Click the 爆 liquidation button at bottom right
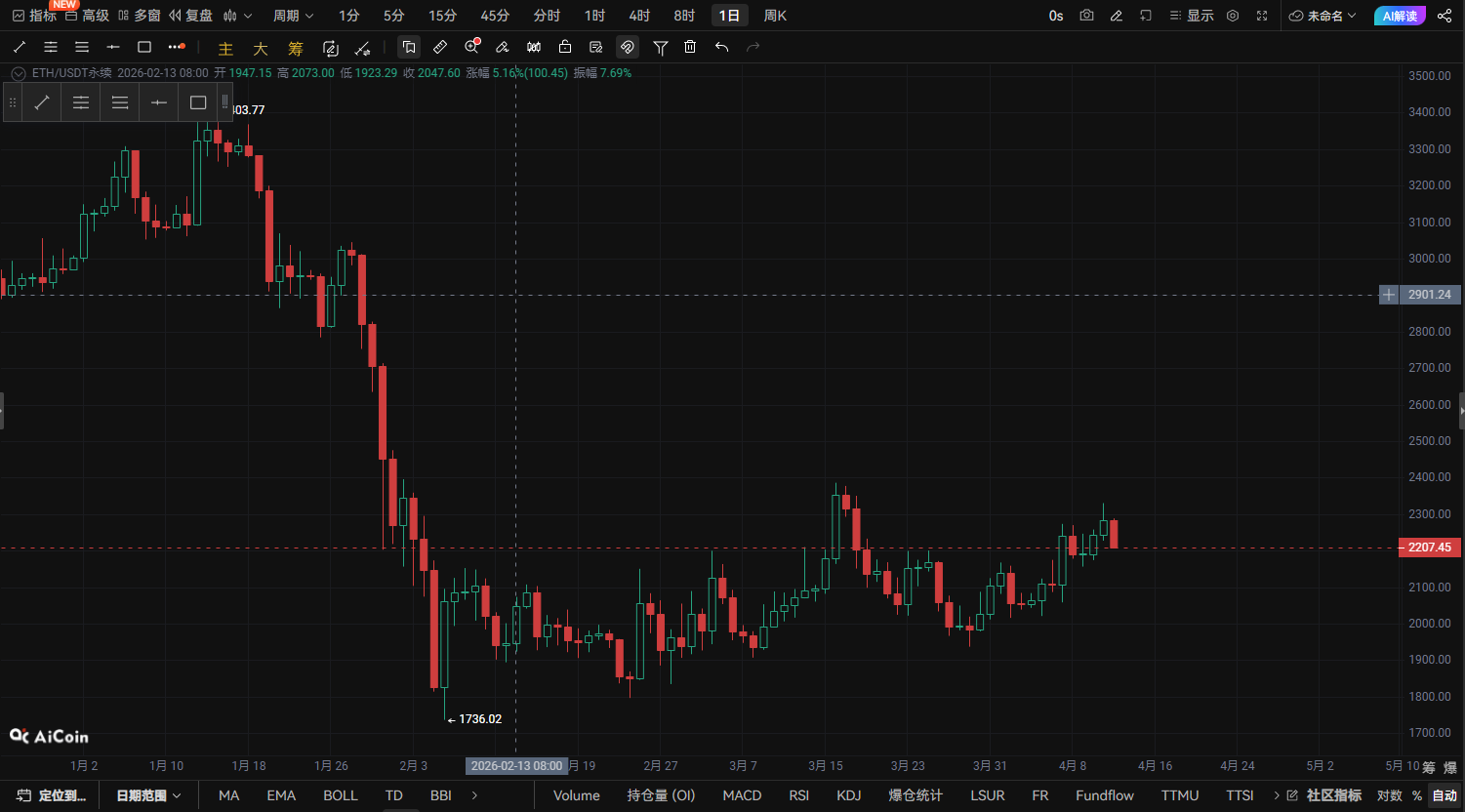 [x=1449, y=767]
